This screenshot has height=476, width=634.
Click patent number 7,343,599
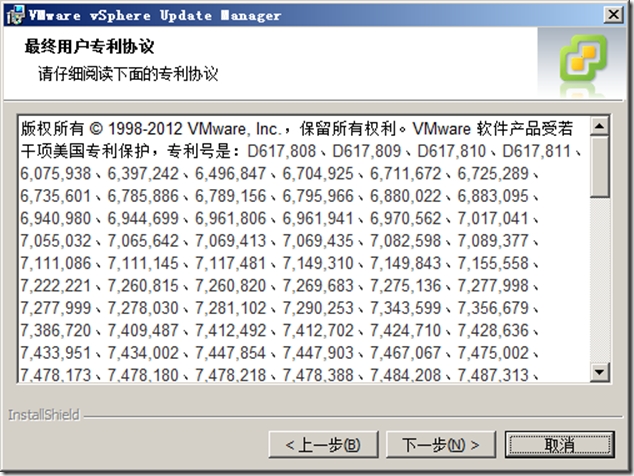click(x=406, y=308)
